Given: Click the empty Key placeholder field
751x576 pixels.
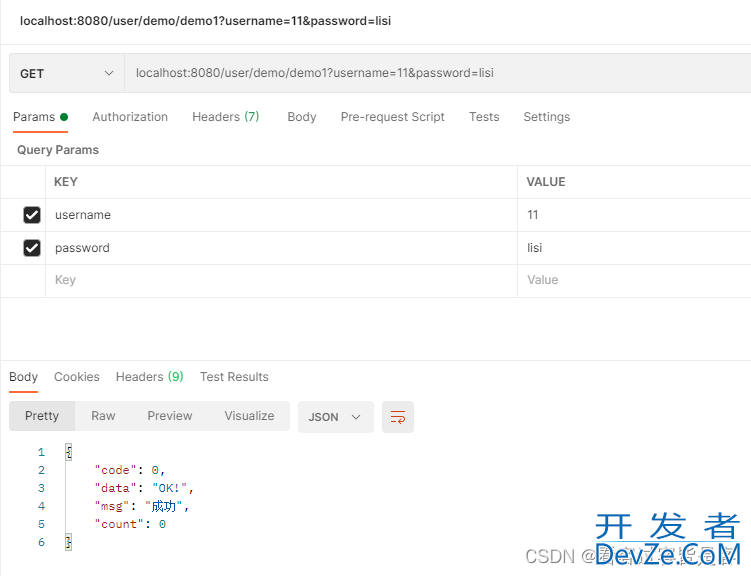Looking at the screenshot, I should click(282, 280).
